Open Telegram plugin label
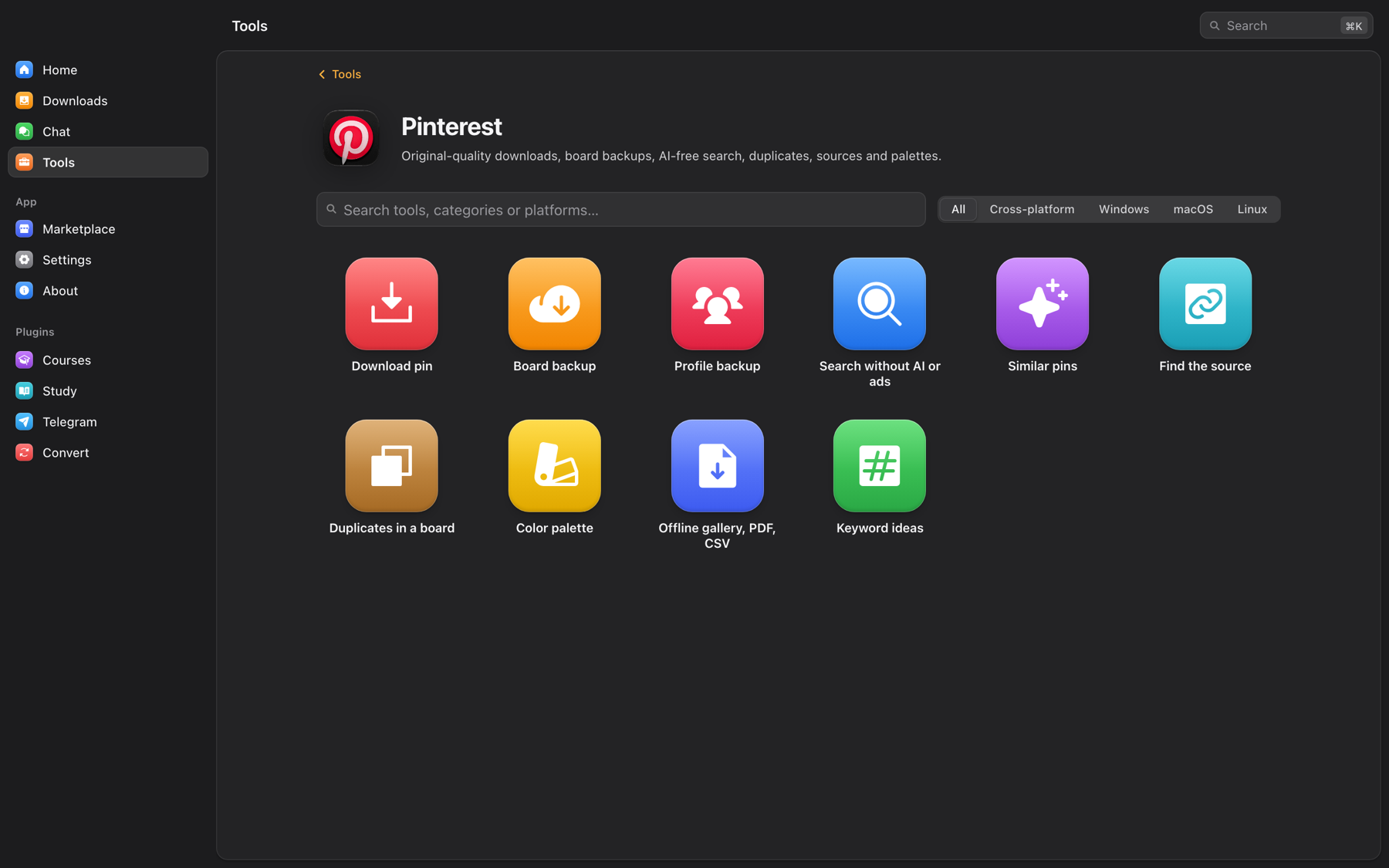Screen dimensions: 1389x868 click(69, 421)
